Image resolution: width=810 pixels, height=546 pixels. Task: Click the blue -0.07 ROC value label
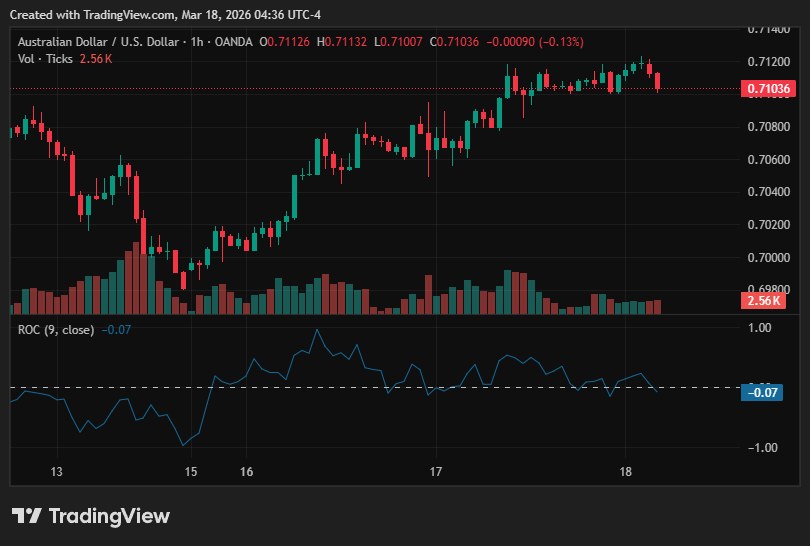click(762, 393)
